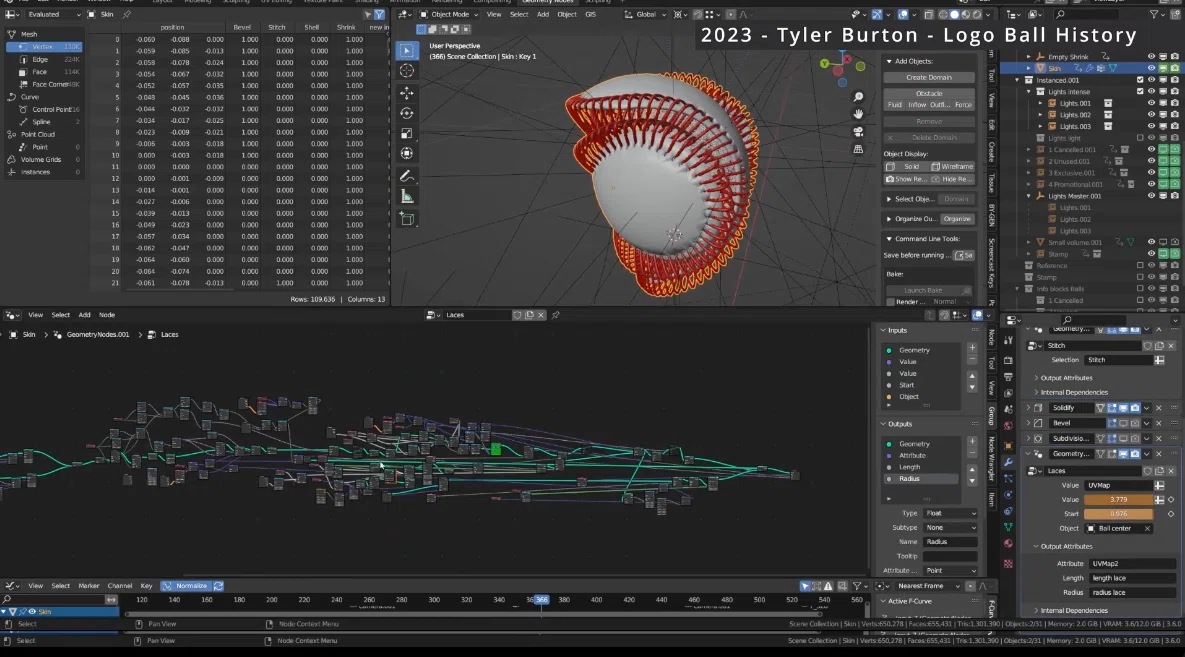
Task: Open the timeline Marker menu
Action: click(x=88, y=586)
